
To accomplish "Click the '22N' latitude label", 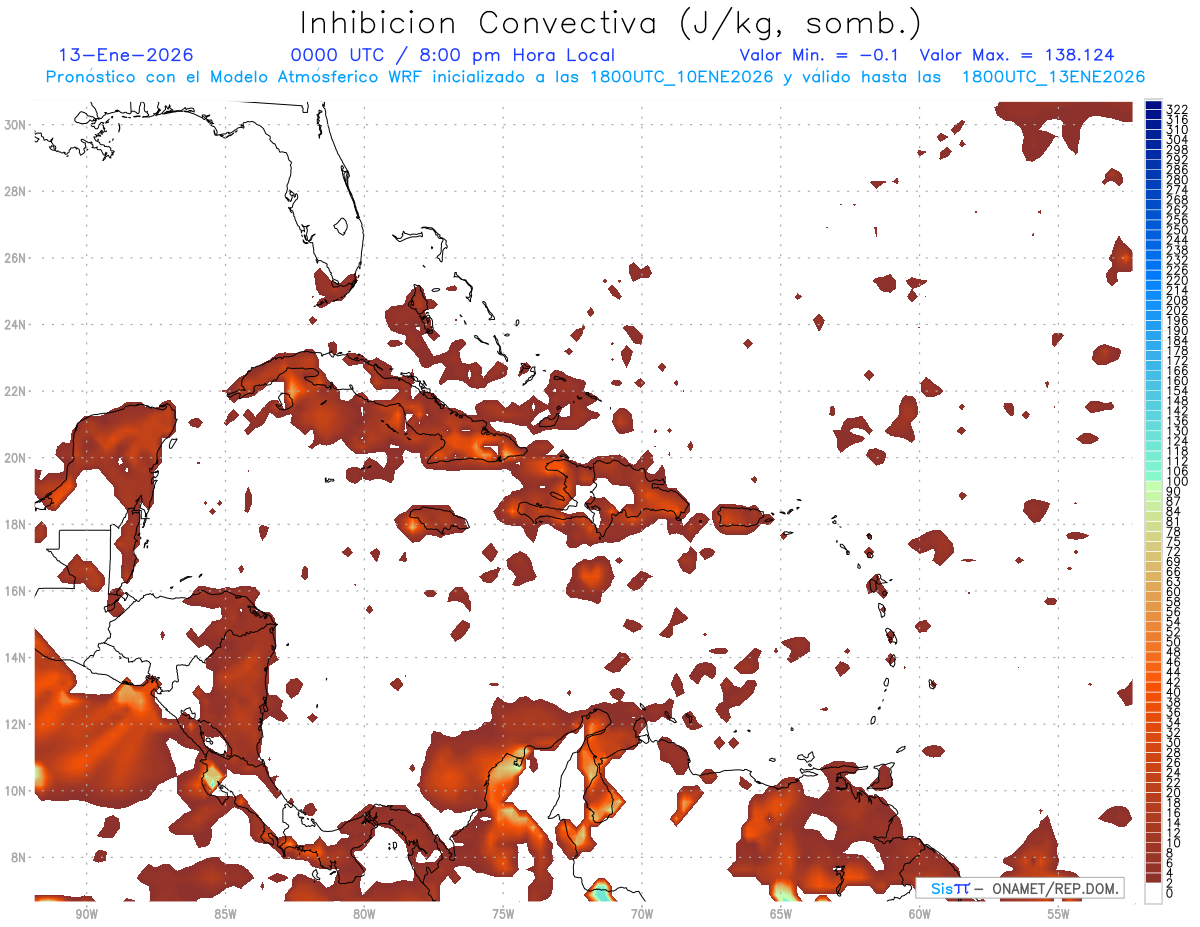I will point(17,391).
